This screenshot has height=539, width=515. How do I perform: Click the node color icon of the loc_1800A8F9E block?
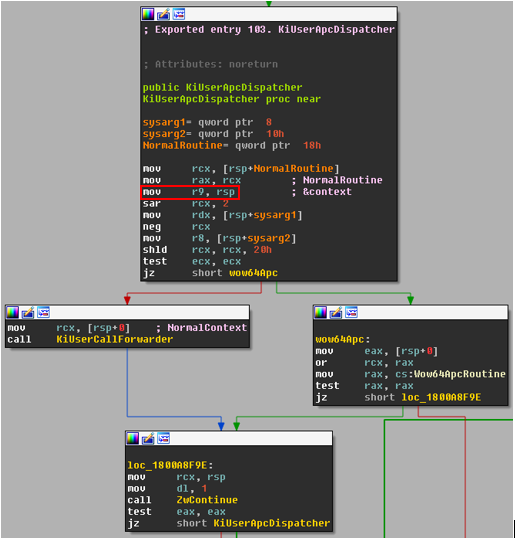133,438
